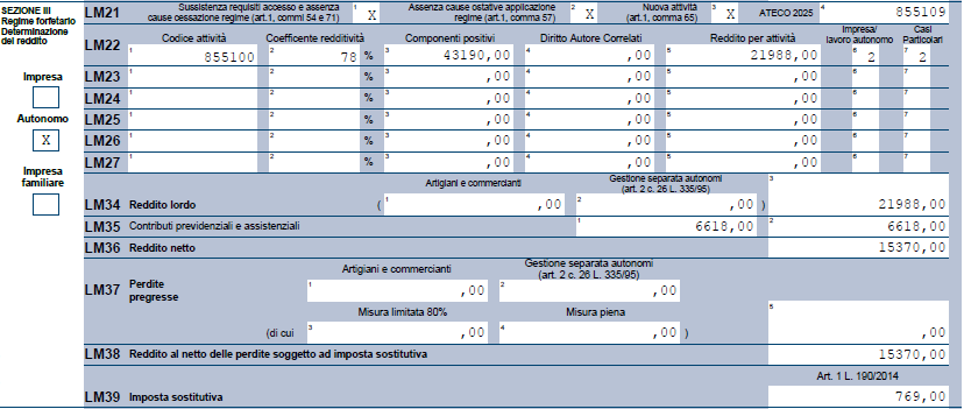The image size is (964, 410).
Task: Click LM34 Gestione separata autonomi field
Action: [x=666, y=205]
